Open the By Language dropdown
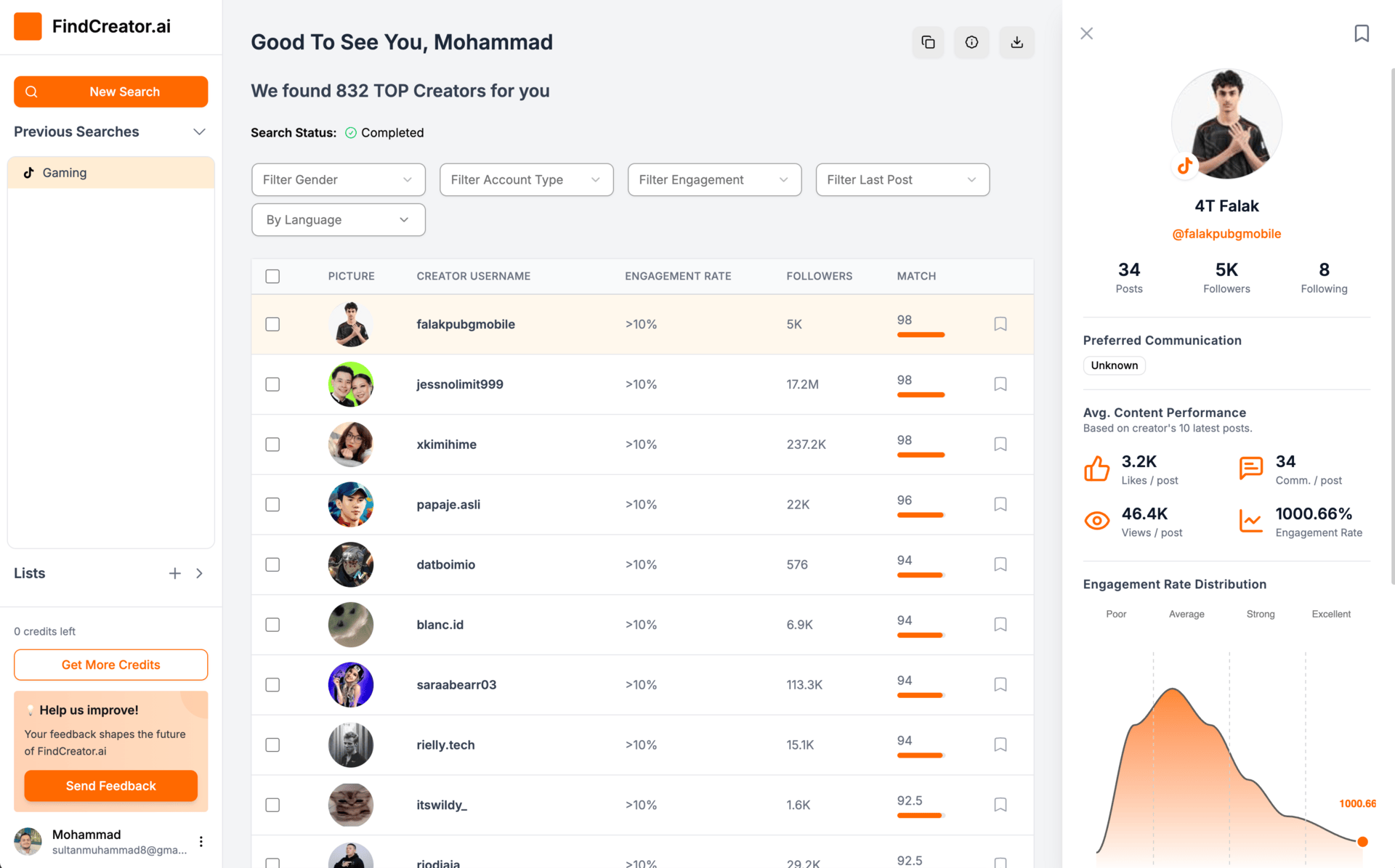 (x=338, y=219)
